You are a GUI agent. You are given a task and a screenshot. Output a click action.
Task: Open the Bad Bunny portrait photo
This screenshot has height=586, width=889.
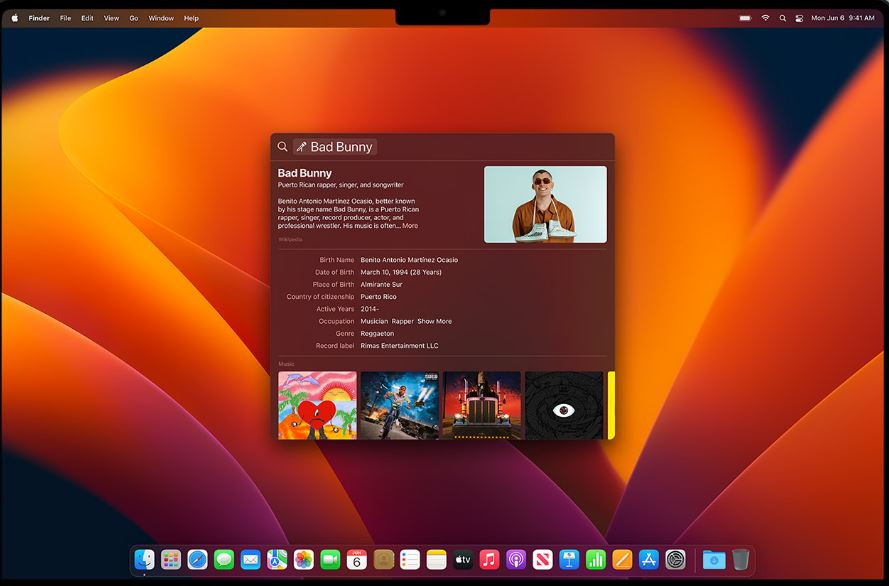(545, 205)
